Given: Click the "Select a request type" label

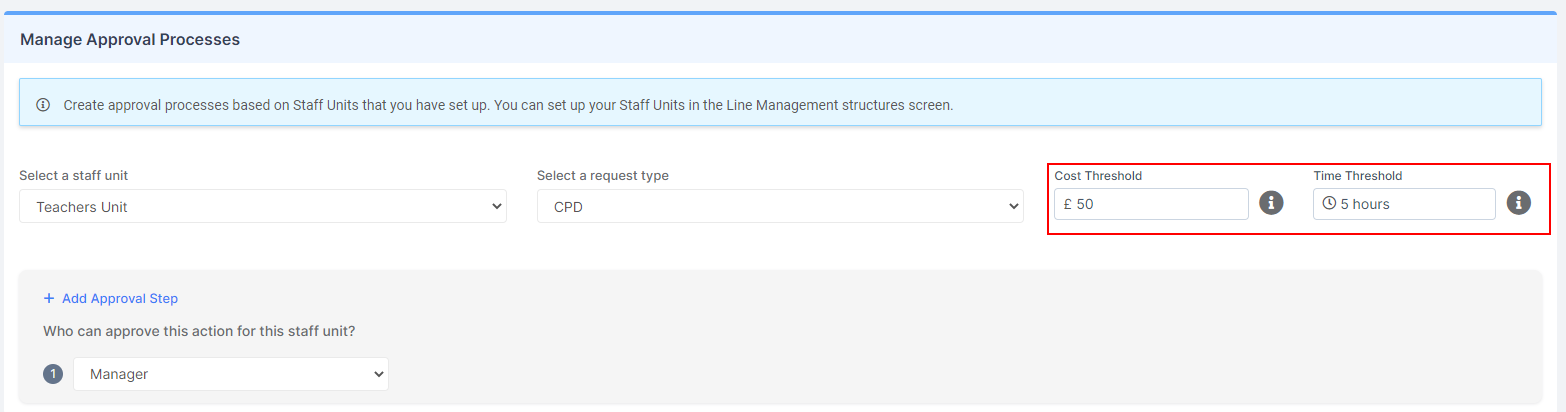Looking at the screenshot, I should (x=603, y=176).
